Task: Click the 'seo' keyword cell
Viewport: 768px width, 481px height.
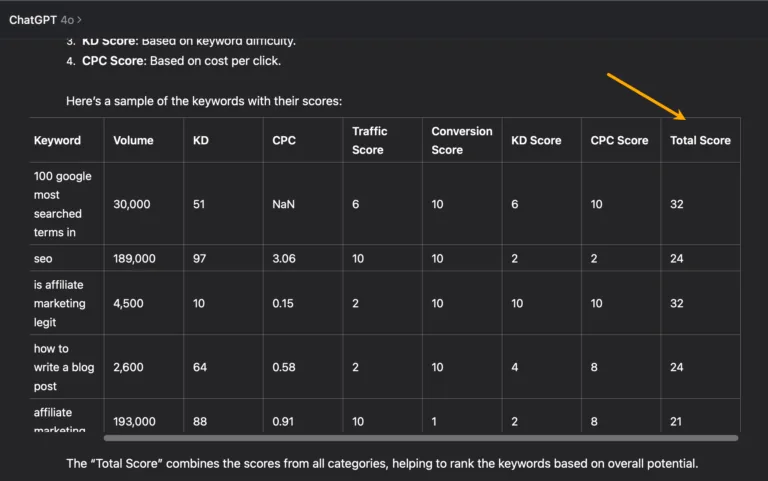Action: coord(43,259)
